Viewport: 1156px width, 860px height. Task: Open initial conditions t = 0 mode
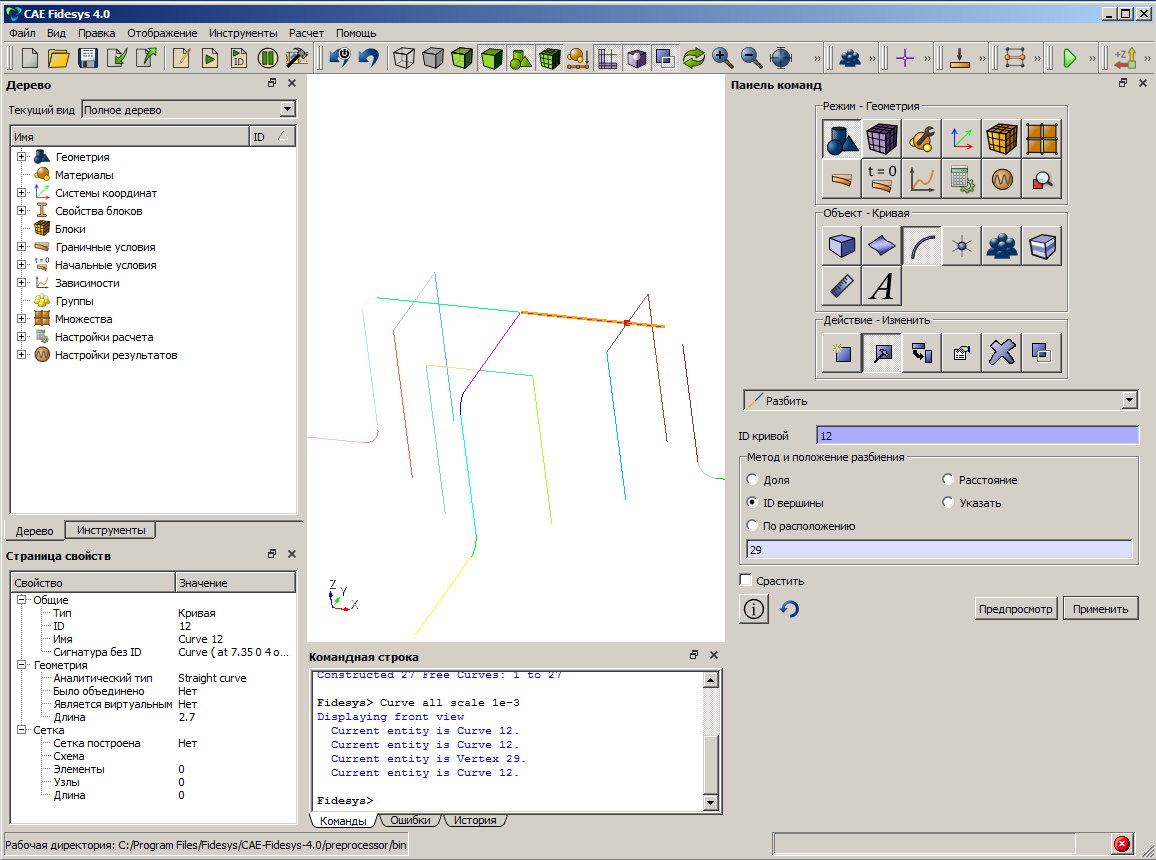point(882,178)
